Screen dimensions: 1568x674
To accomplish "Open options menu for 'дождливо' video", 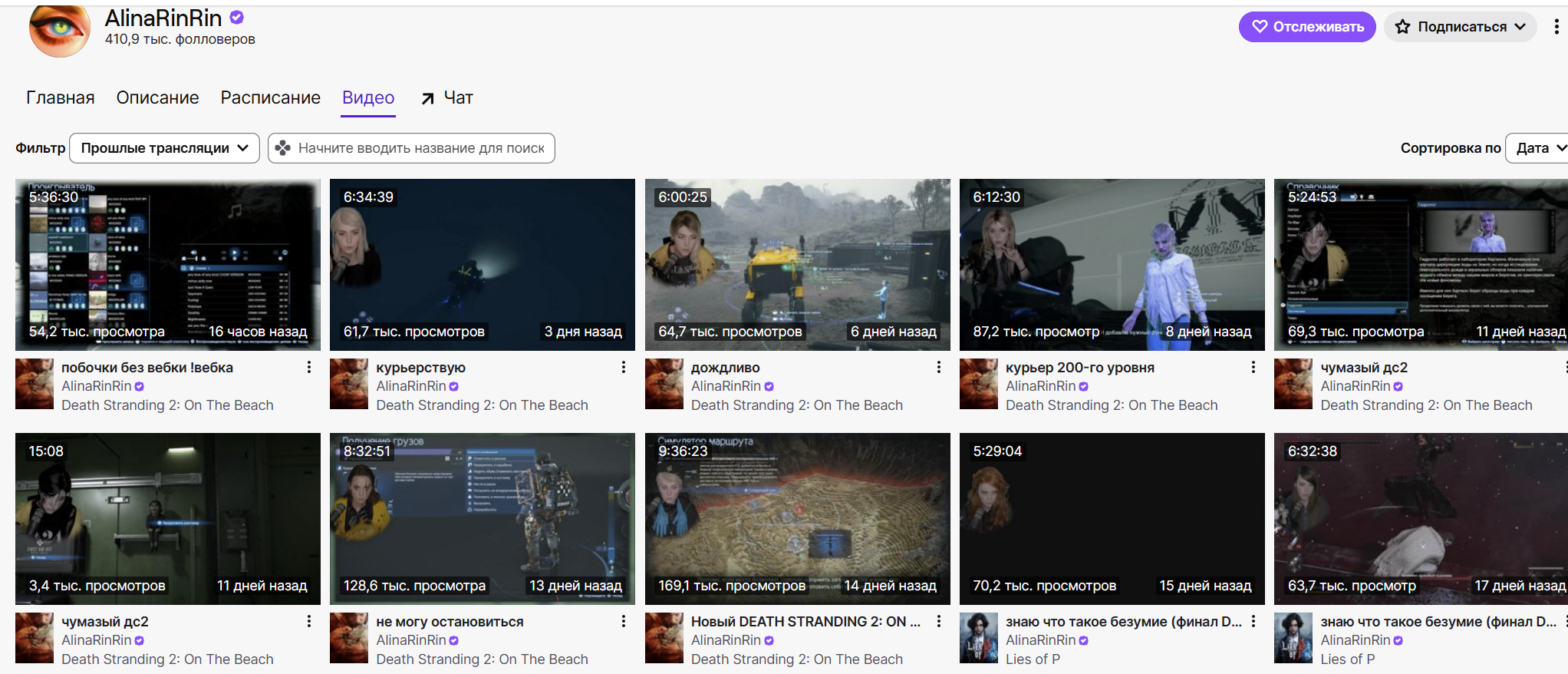I will [939, 368].
